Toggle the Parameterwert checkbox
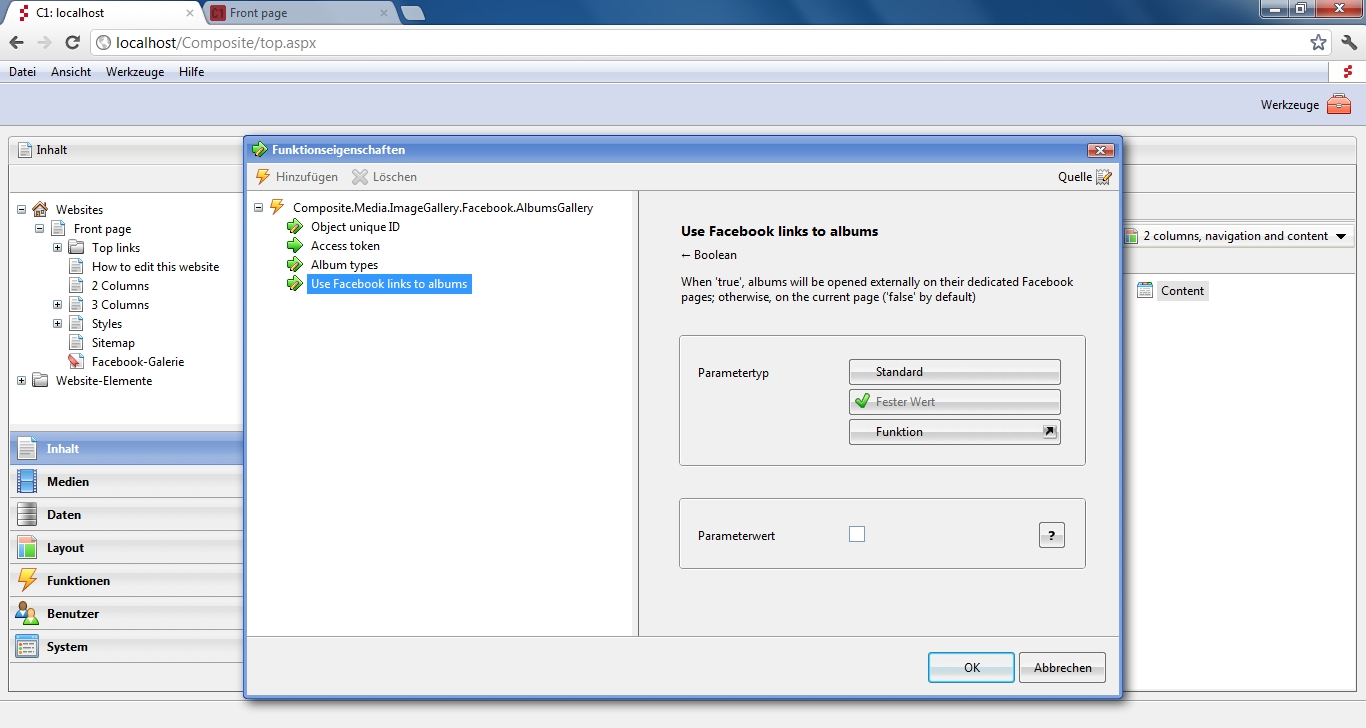Screen dimensions: 1366x728 click(857, 534)
